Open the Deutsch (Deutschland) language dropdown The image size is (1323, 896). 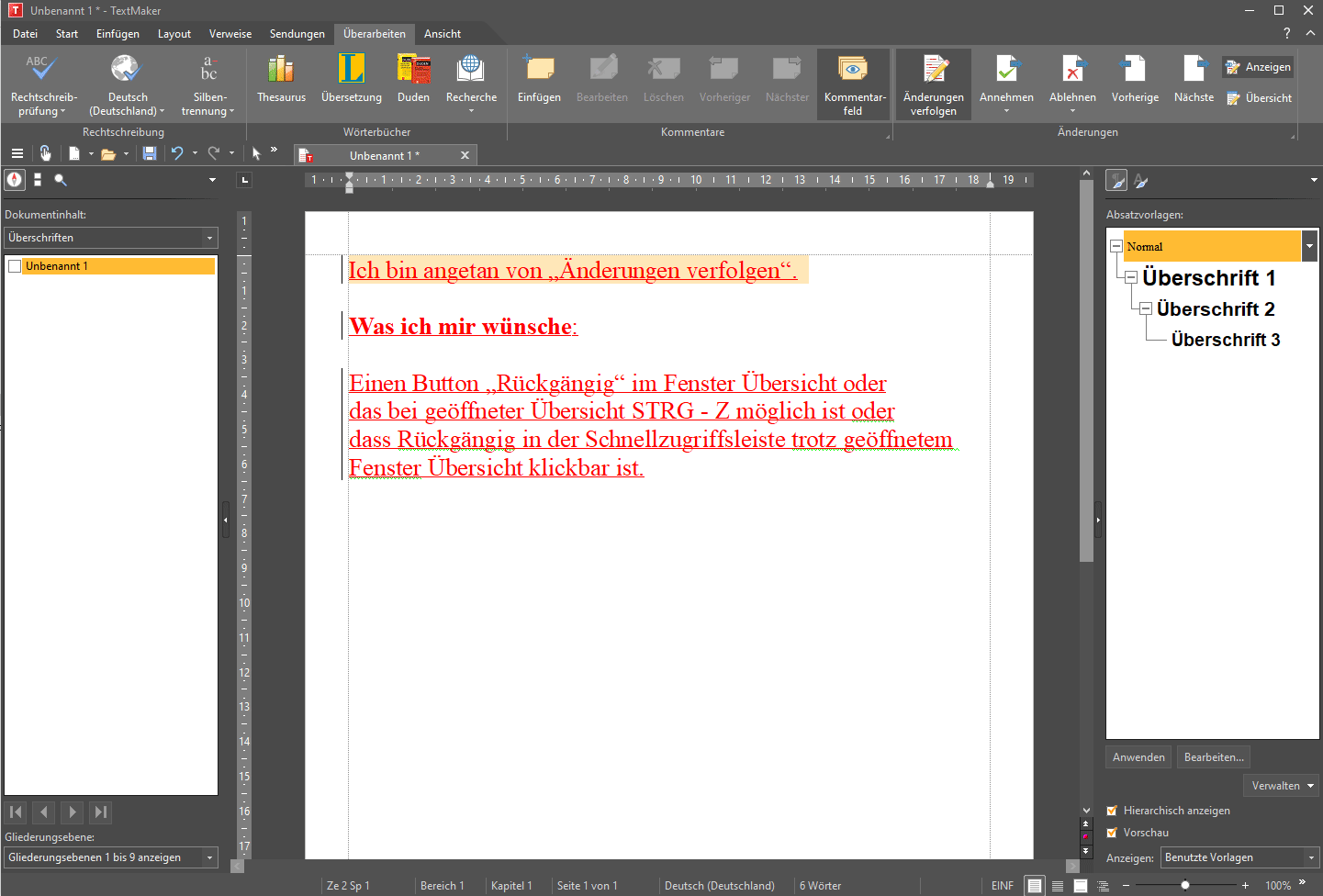point(127,84)
